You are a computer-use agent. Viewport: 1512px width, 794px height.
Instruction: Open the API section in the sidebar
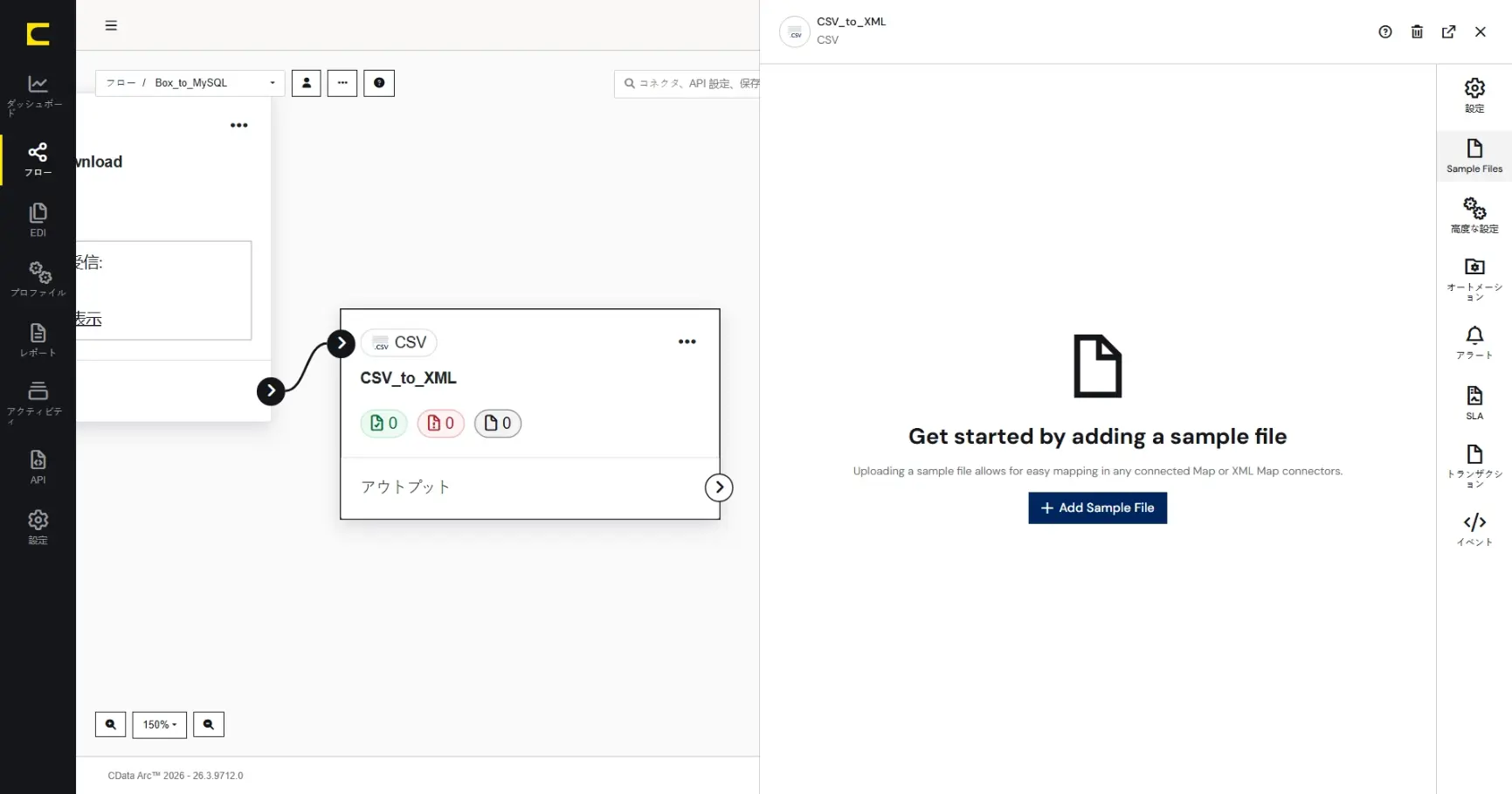click(x=38, y=466)
